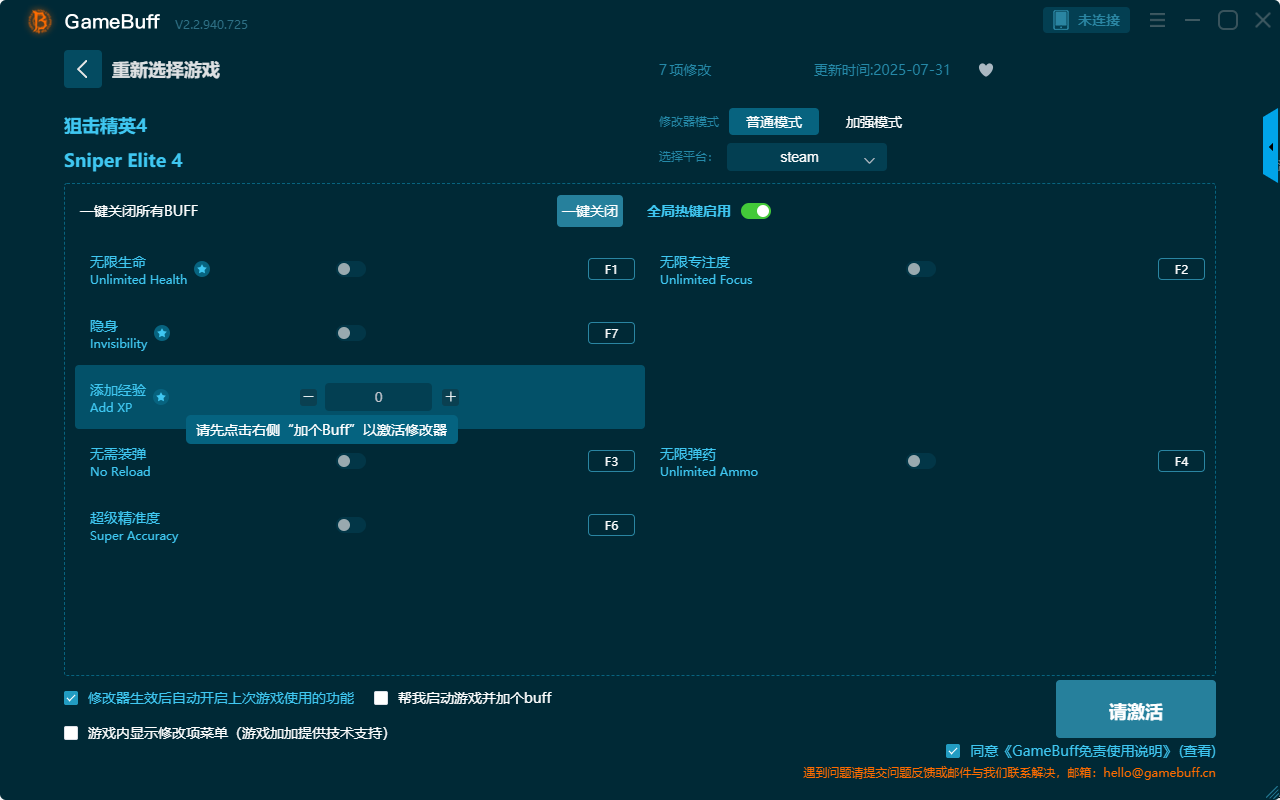
Task: Click the 更新时间:2025-07-31 text
Action: (x=882, y=70)
